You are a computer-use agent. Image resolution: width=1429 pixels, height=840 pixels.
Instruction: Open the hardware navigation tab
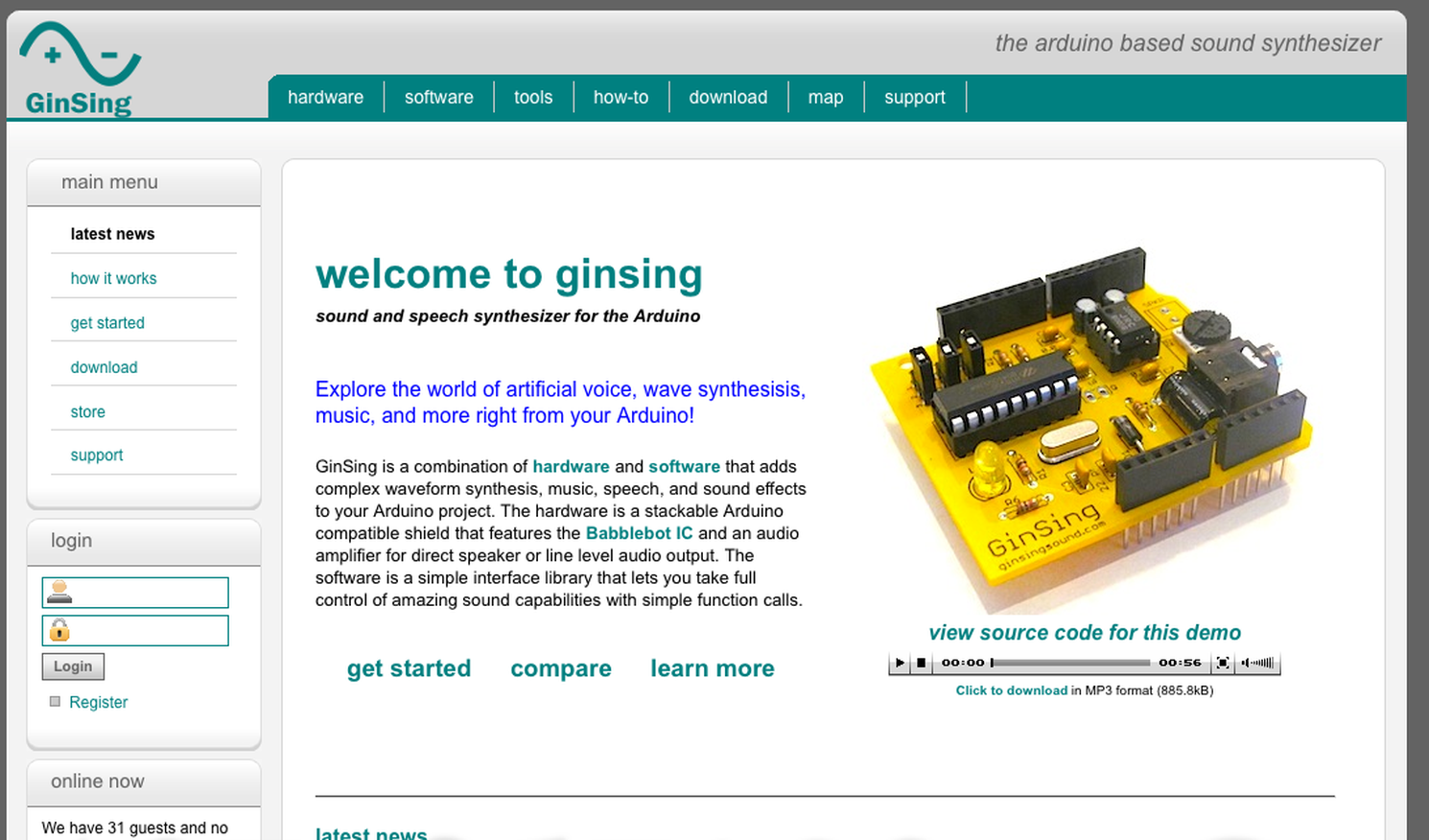pos(325,97)
